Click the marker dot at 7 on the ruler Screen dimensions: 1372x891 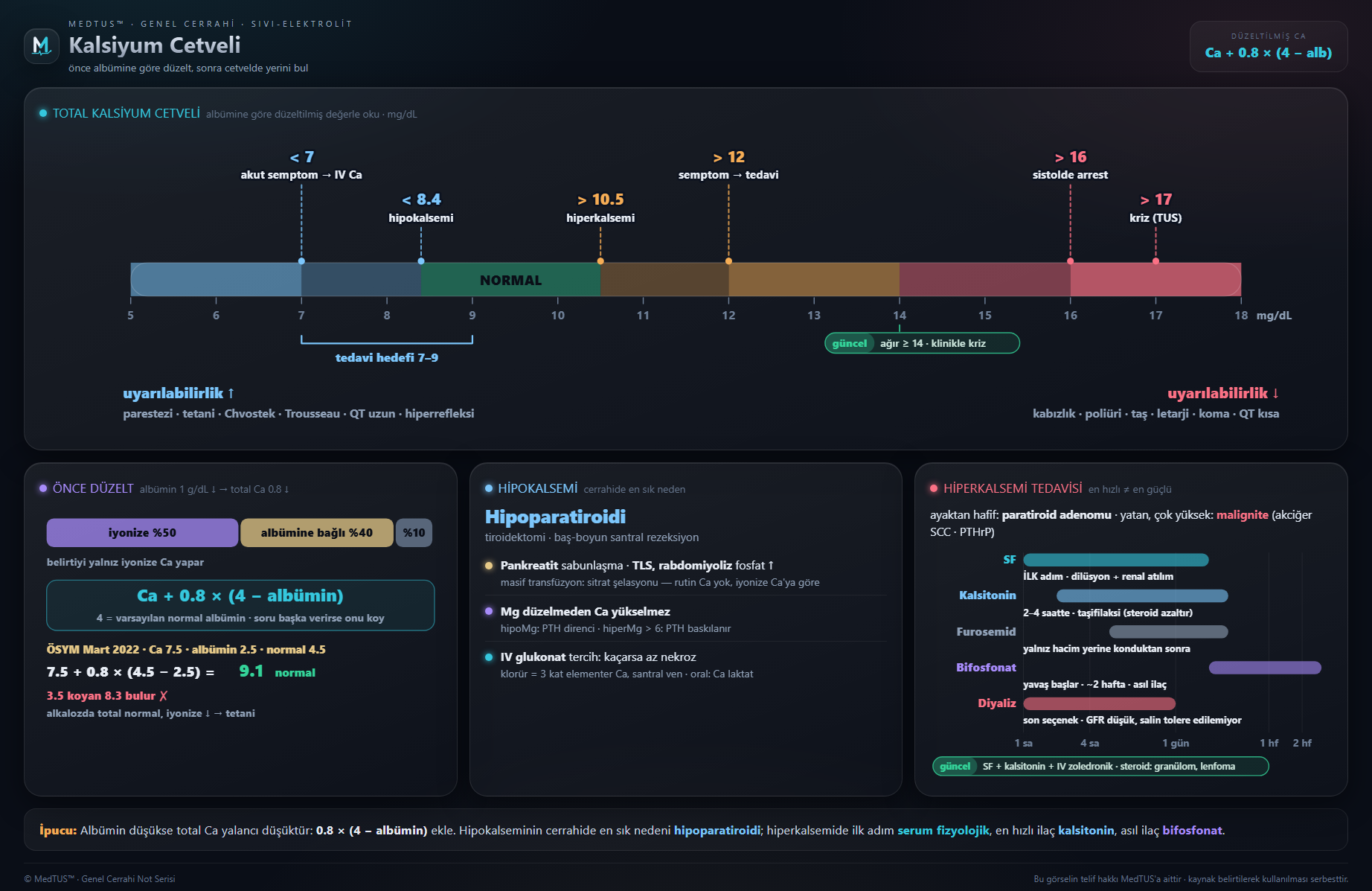pos(301,261)
